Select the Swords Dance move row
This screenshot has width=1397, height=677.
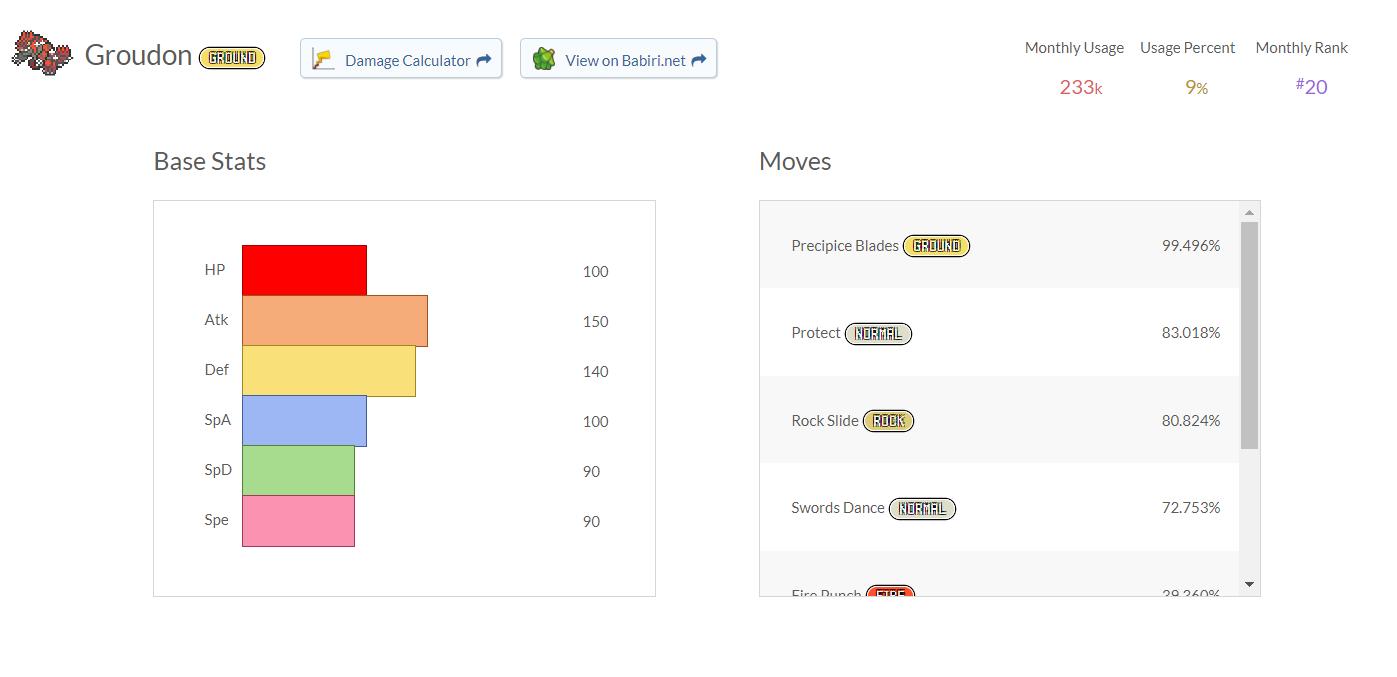point(999,507)
